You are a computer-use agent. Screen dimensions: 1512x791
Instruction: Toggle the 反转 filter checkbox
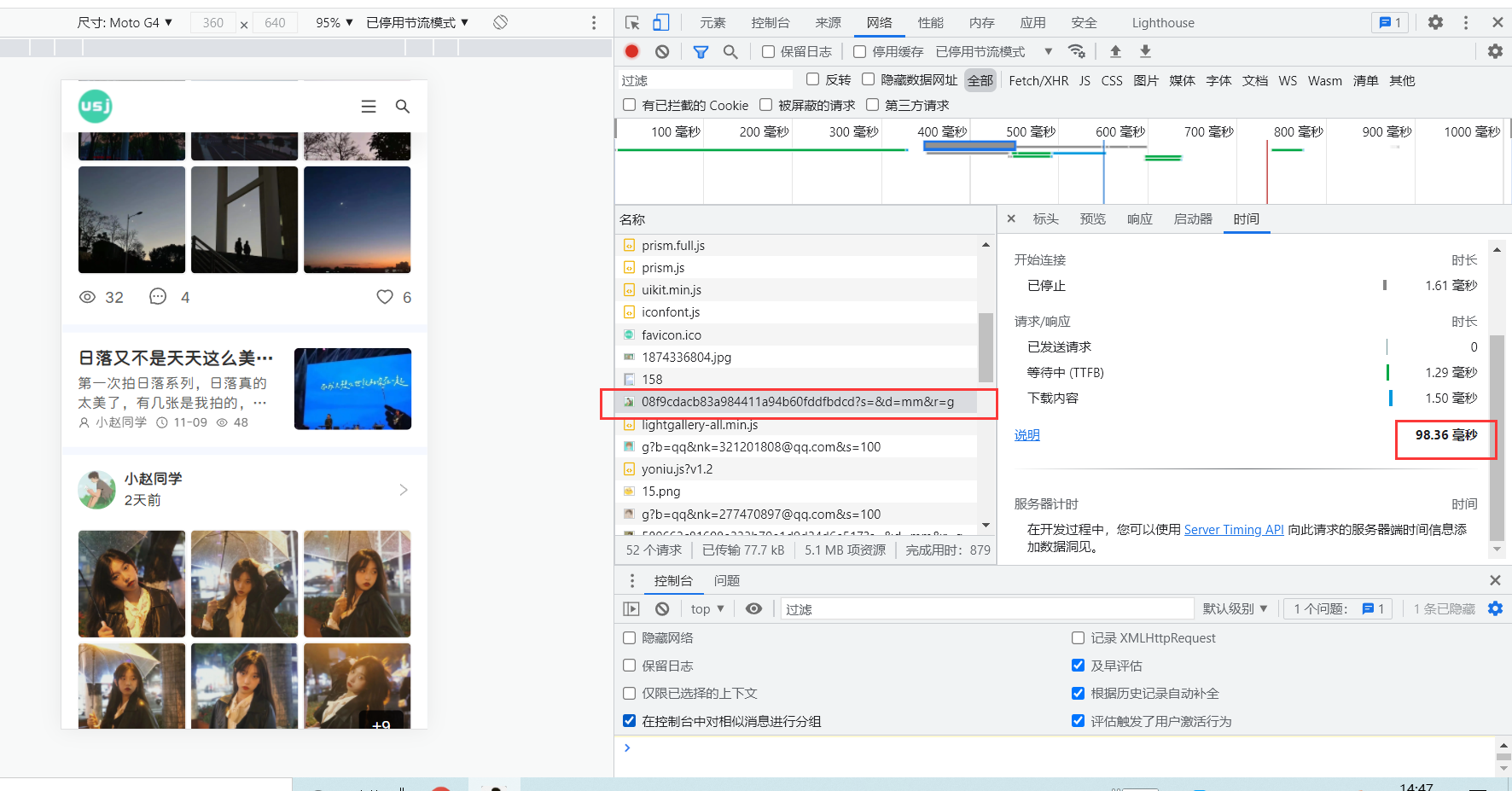[x=812, y=79]
